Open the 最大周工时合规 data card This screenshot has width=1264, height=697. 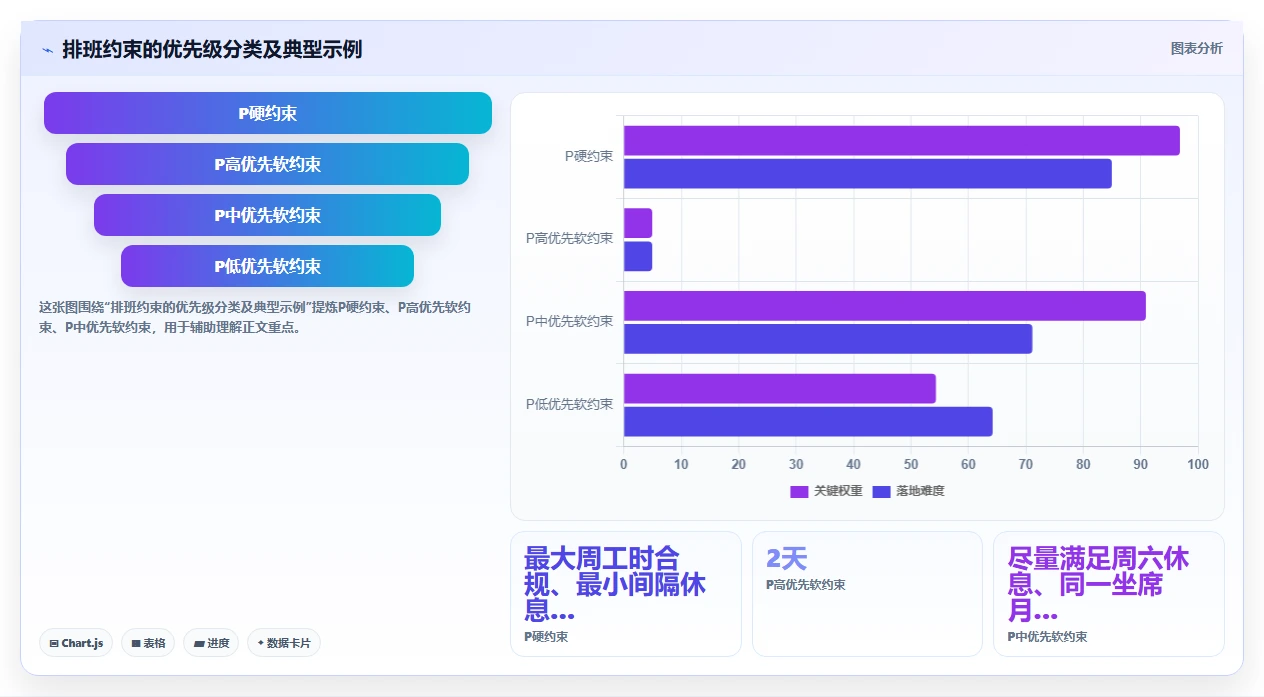(x=626, y=594)
